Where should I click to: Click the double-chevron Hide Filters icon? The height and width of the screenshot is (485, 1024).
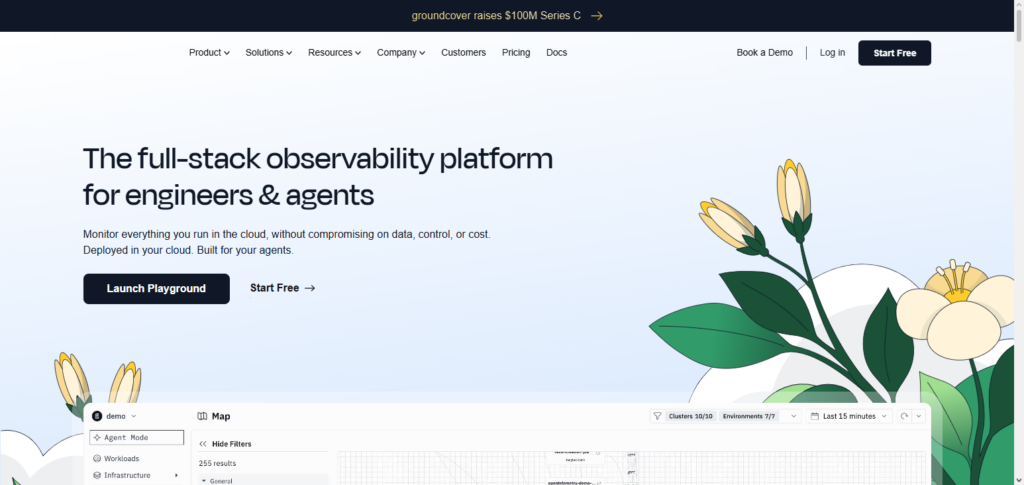click(203, 444)
